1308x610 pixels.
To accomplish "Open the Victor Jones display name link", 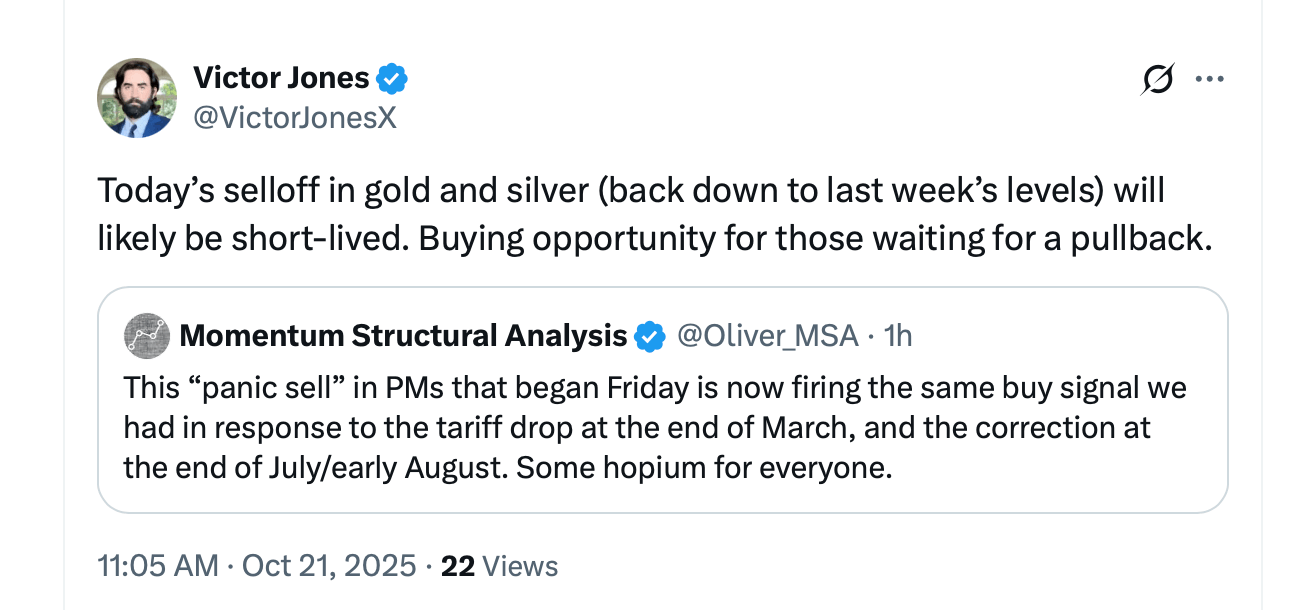I will click(x=281, y=77).
